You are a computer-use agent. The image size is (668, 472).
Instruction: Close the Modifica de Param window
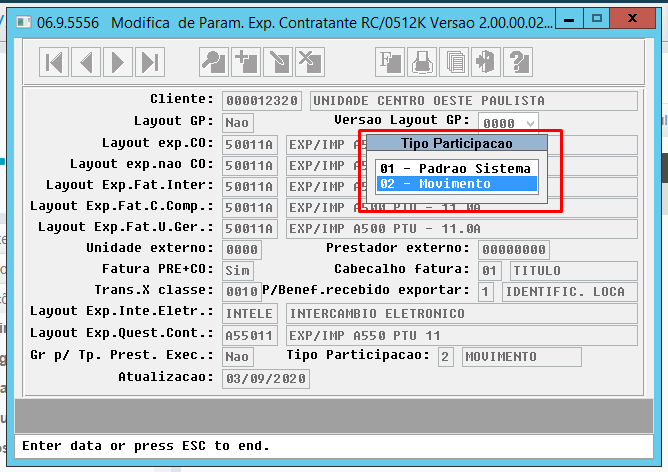(x=633, y=19)
